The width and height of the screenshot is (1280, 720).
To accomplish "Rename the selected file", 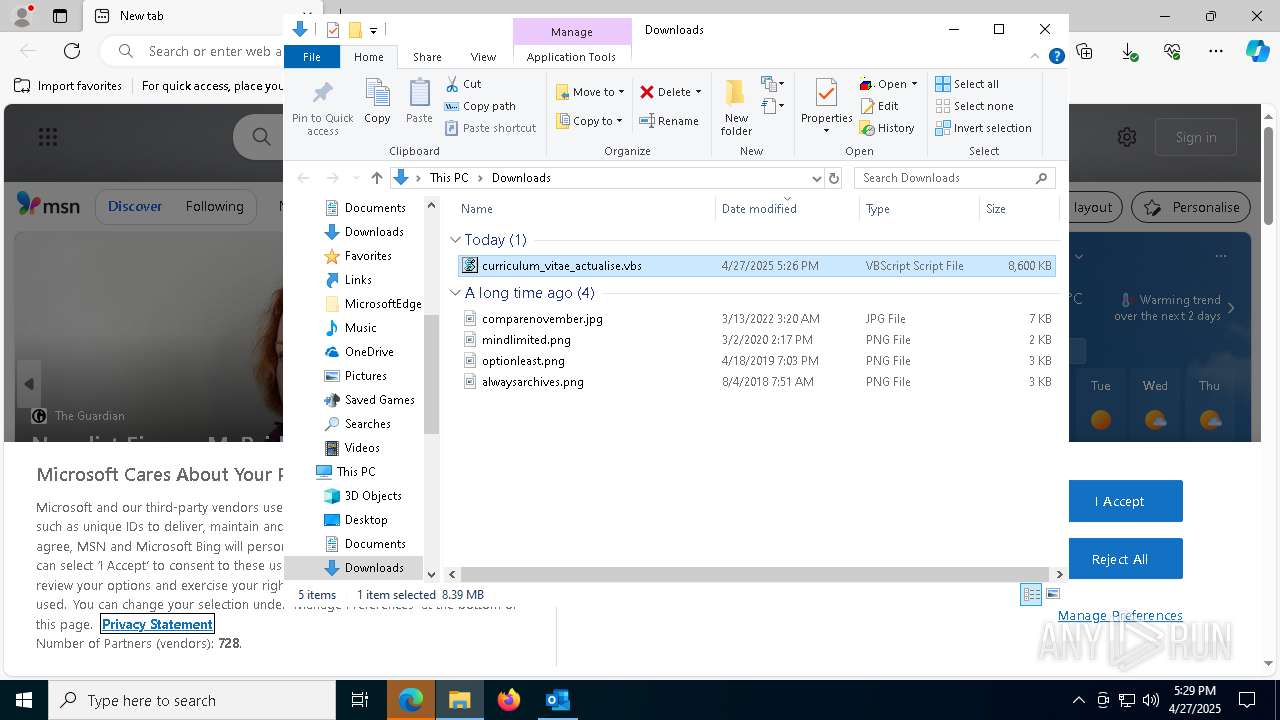I will point(669,121).
